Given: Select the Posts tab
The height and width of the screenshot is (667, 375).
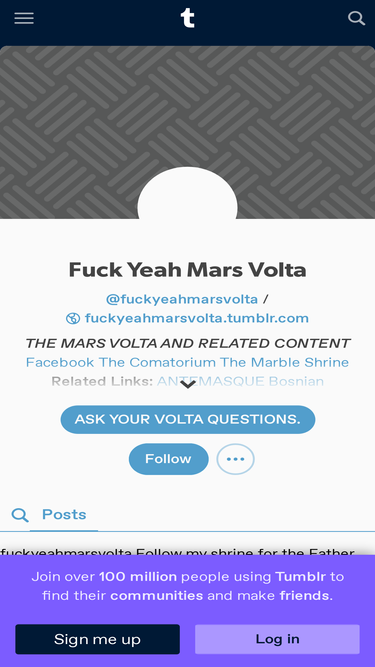Looking at the screenshot, I should coord(64,515).
